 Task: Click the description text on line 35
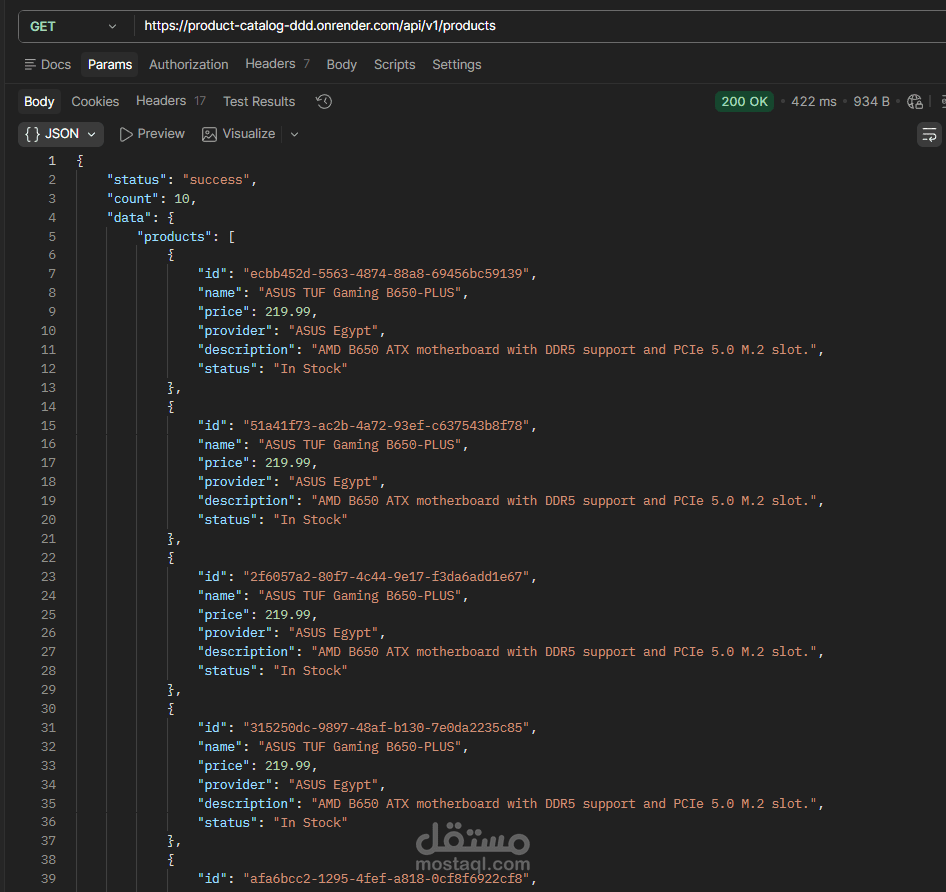tap(564, 804)
